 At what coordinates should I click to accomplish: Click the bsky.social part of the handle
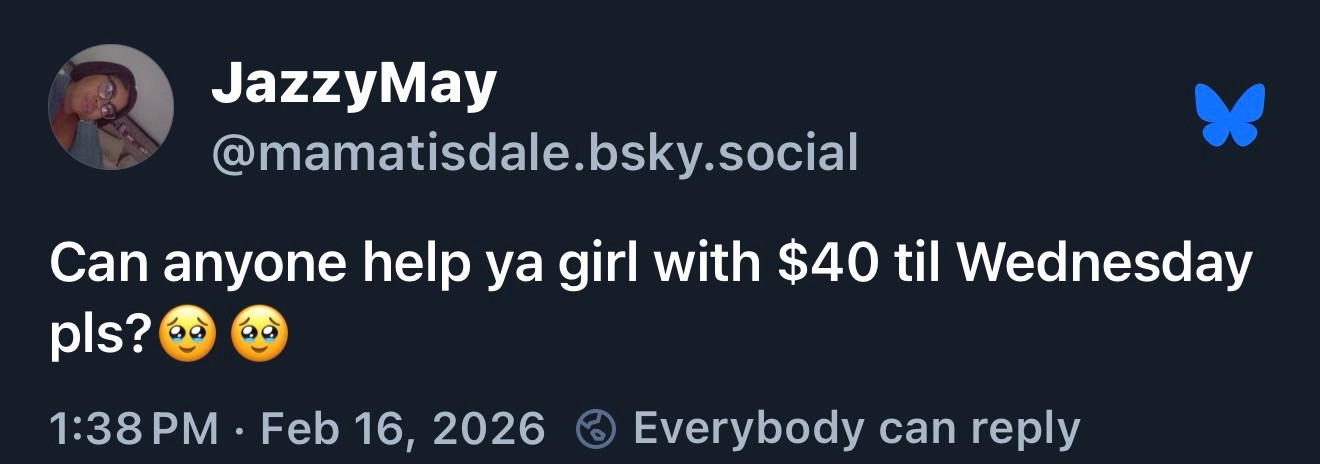(726, 153)
